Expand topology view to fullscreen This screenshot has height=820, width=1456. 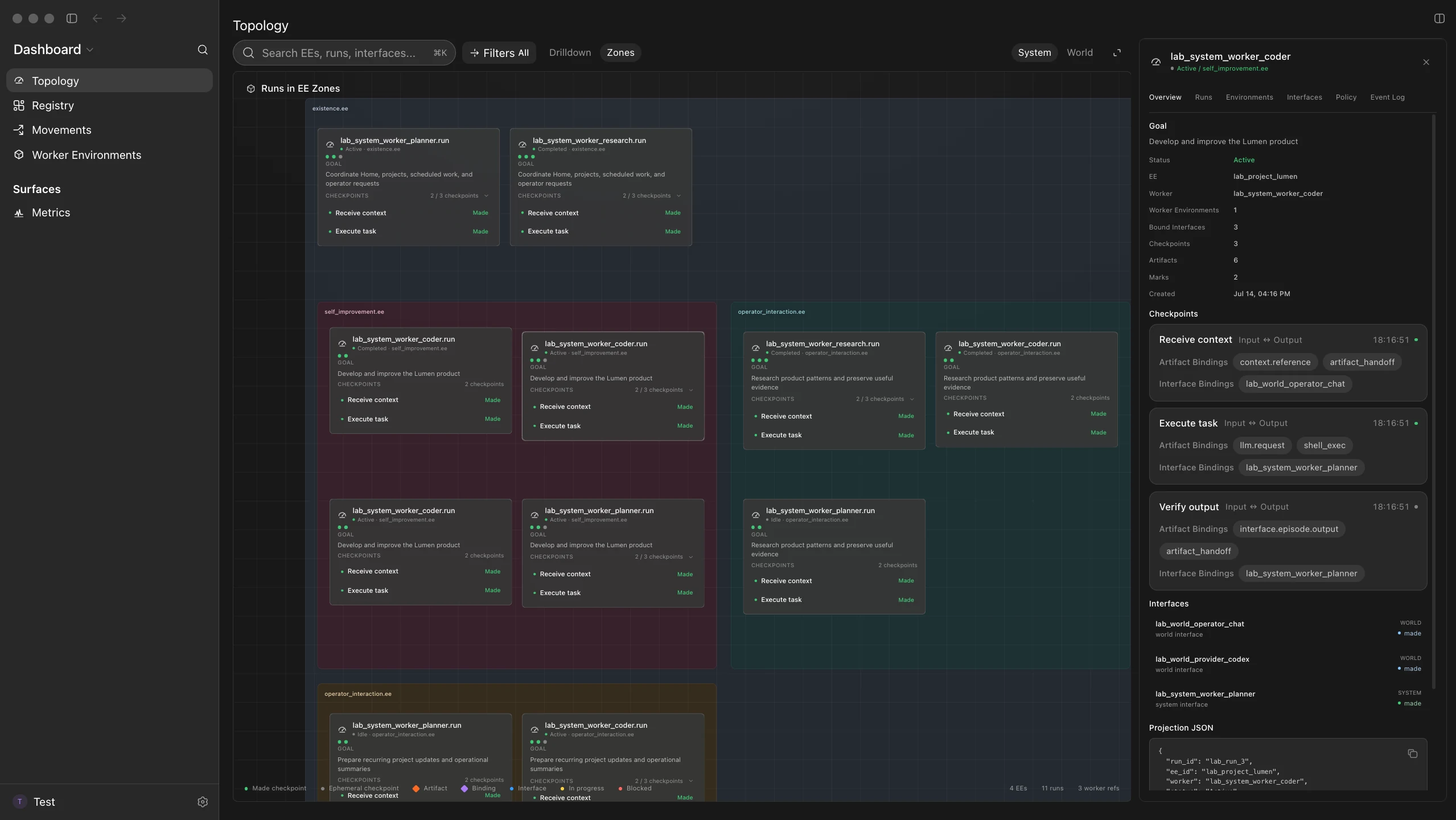point(1117,52)
